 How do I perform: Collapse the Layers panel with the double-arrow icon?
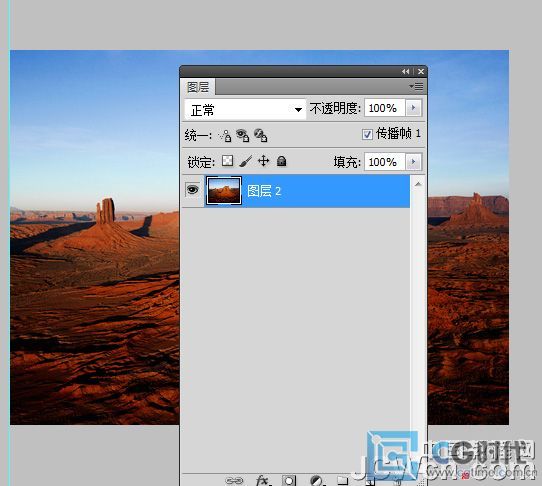click(x=406, y=71)
